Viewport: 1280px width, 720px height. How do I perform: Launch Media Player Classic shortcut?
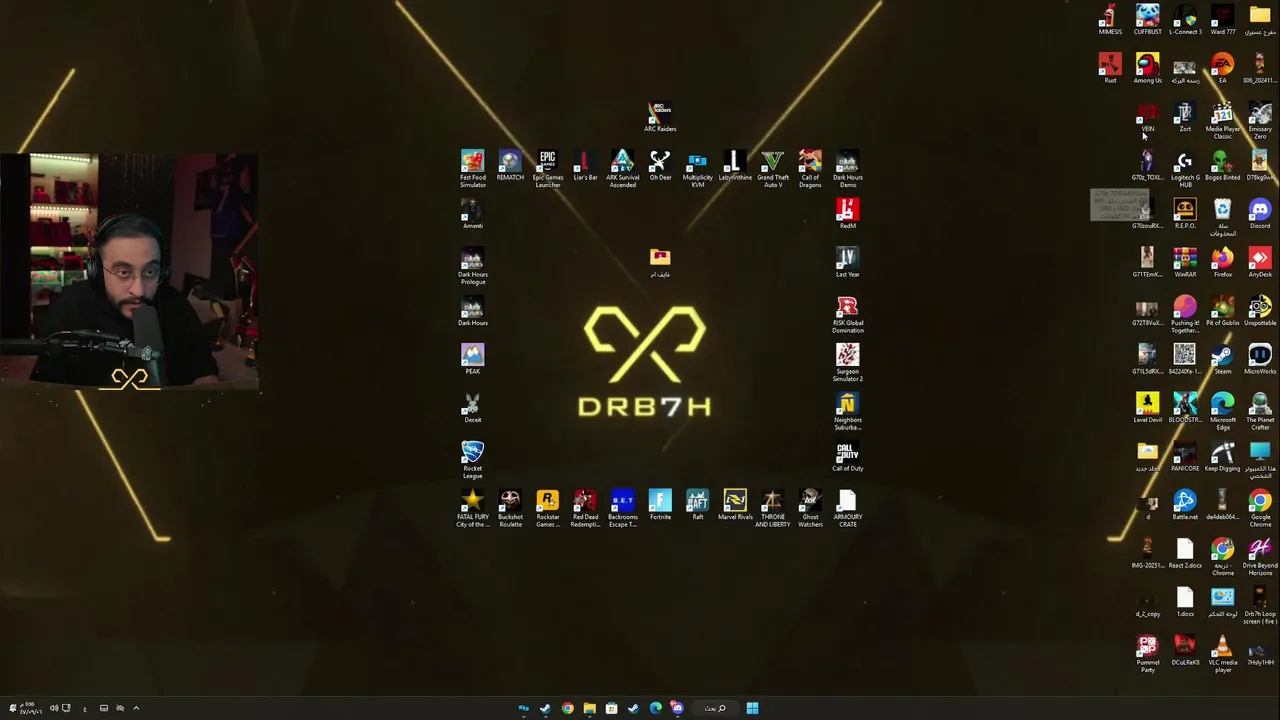1222,121
